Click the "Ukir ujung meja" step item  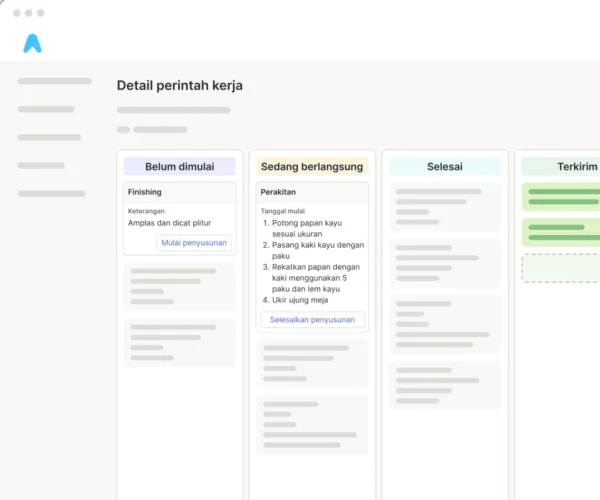pos(300,300)
